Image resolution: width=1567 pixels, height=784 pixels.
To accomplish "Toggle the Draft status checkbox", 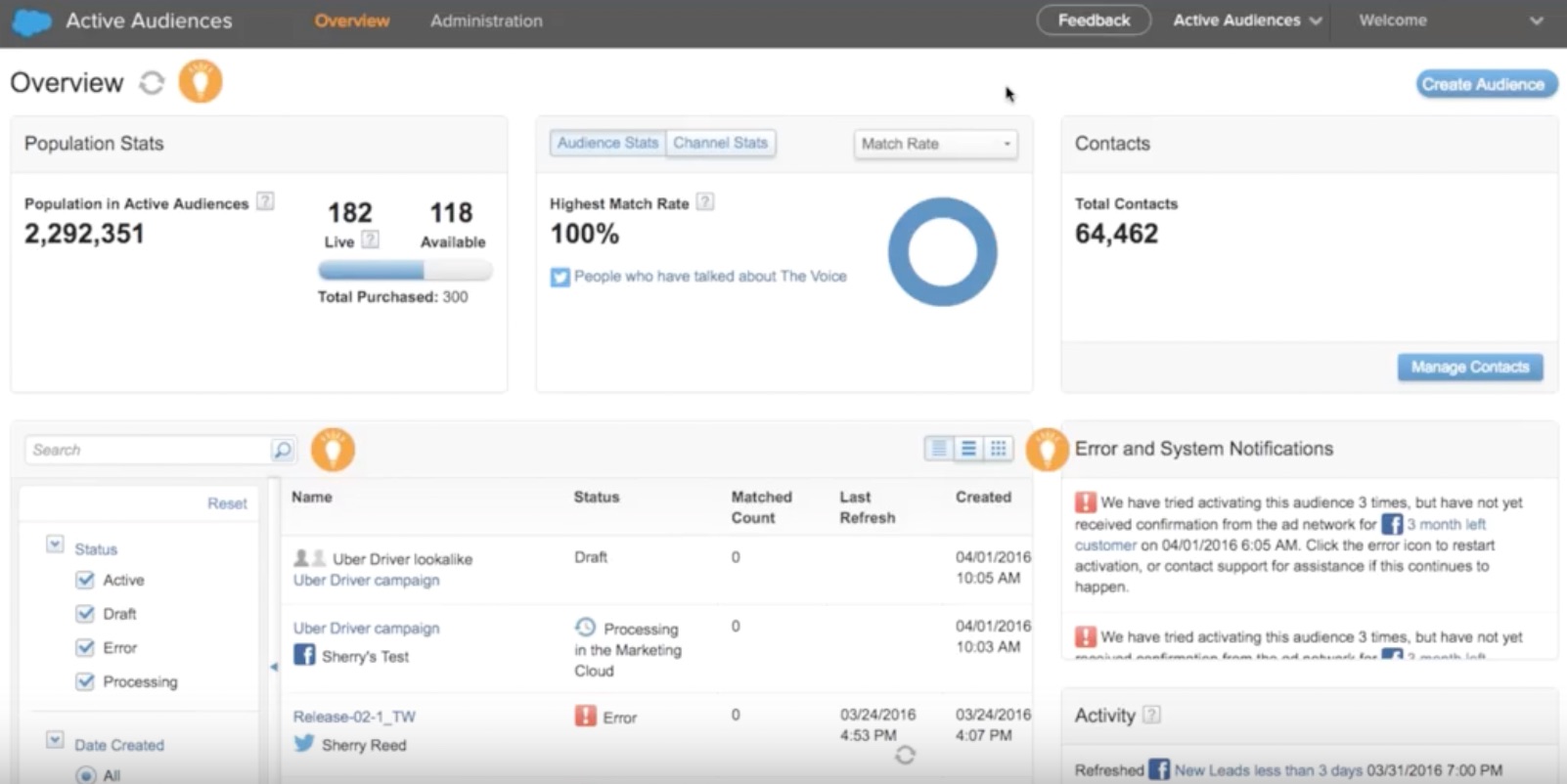I will [85, 614].
